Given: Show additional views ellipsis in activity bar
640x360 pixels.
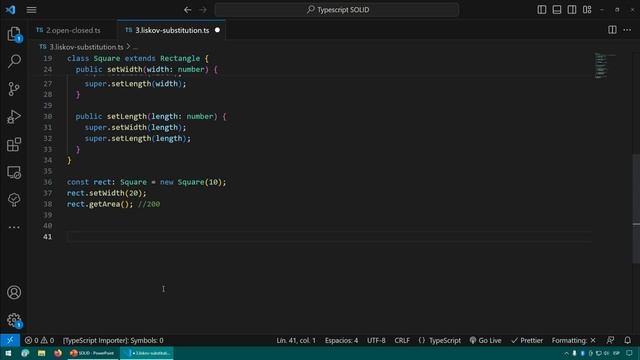Looking at the screenshot, I should tap(14, 227).
